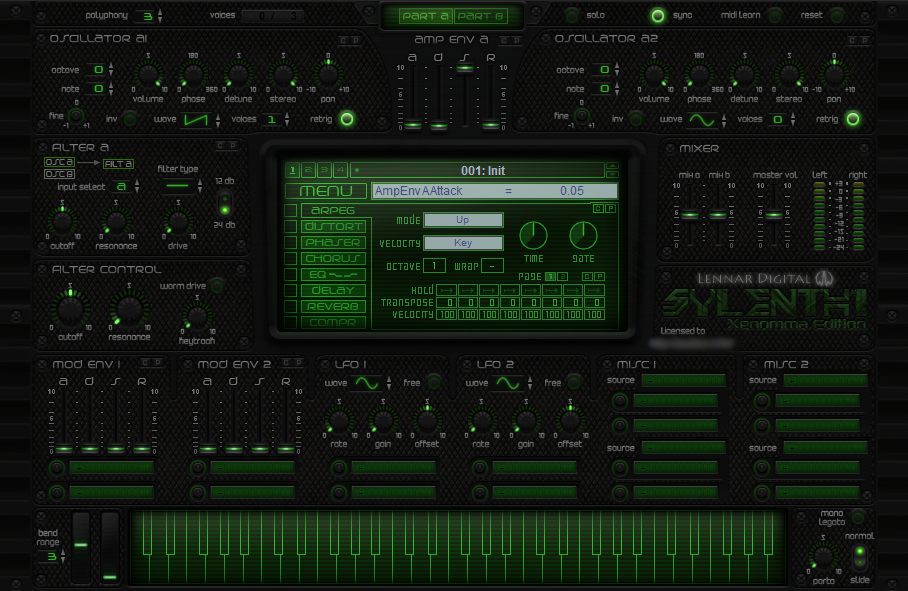Toggle Oscillator A1 inv switch
The width and height of the screenshot is (908, 591).
click(x=130, y=119)
